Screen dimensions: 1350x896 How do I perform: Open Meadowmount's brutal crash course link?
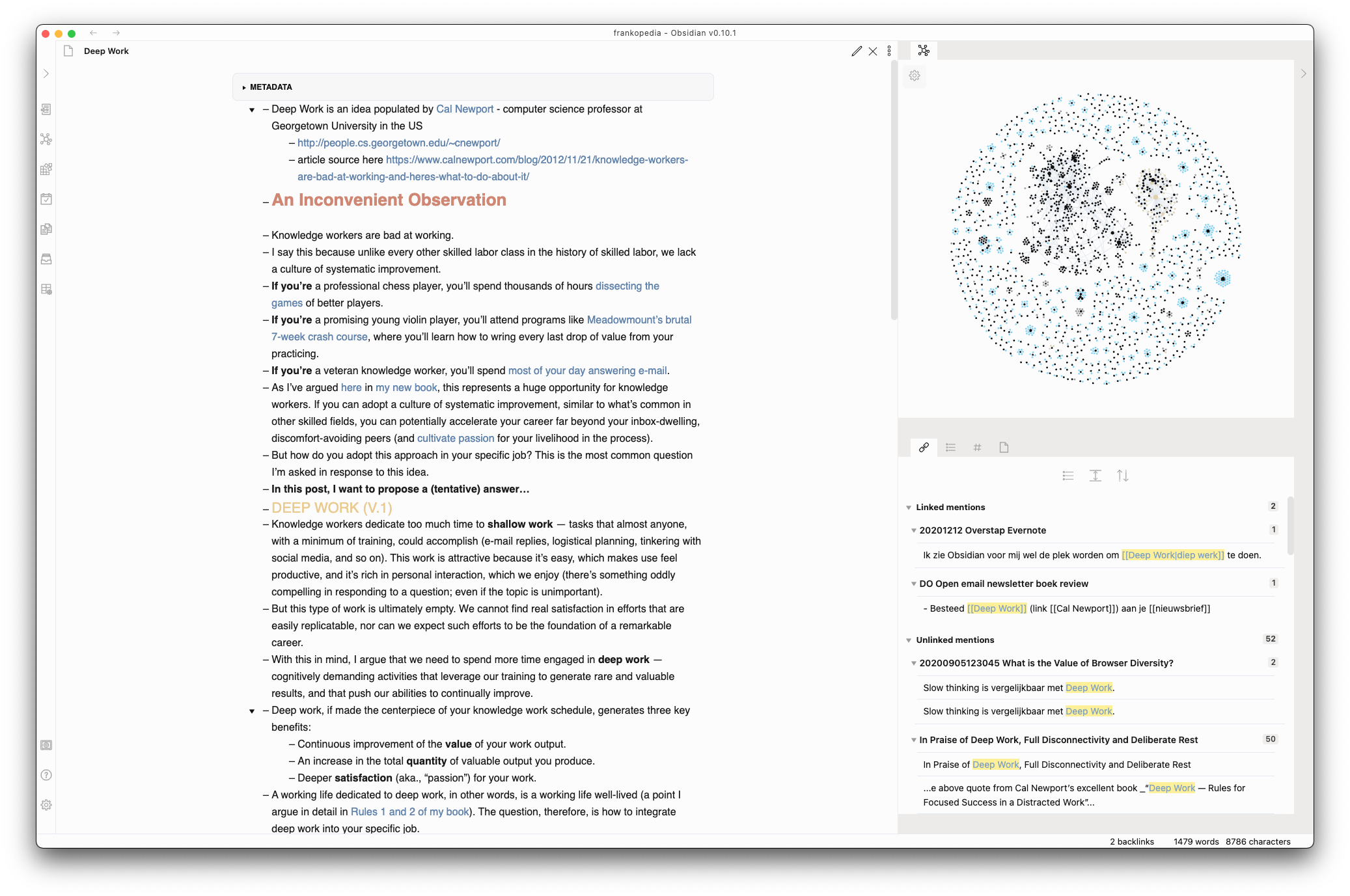point(639,319)
